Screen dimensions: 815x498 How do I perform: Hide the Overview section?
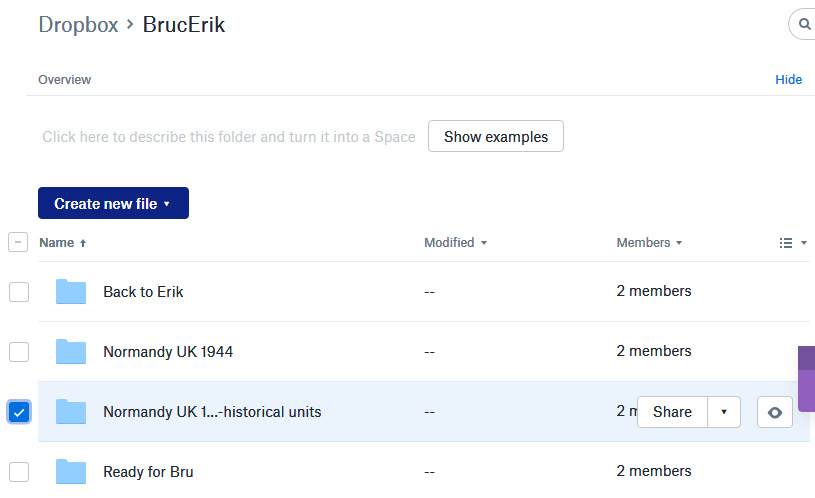tap(788, 80)
